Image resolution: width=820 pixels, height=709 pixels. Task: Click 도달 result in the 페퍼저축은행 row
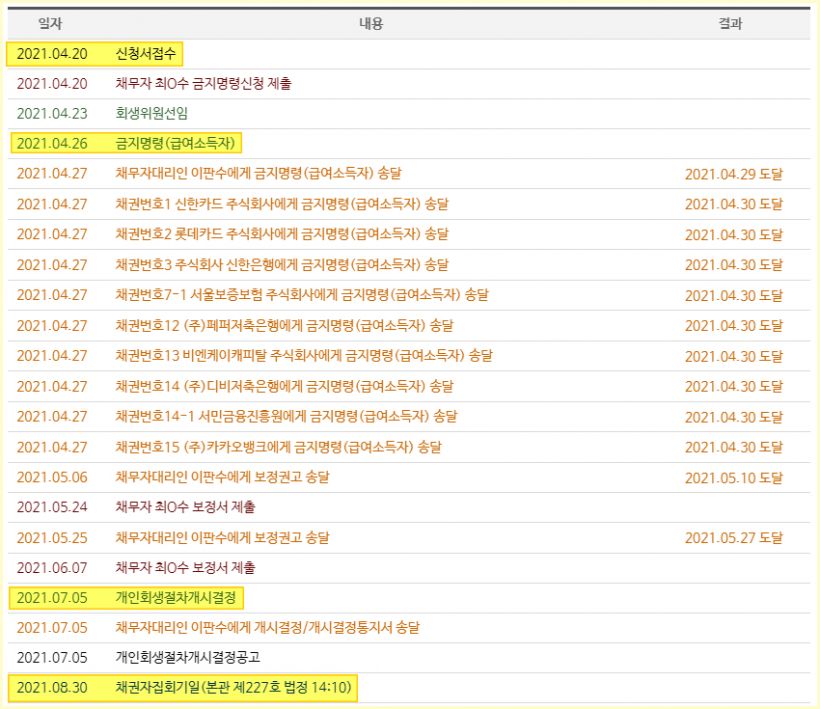click(734, 326)
